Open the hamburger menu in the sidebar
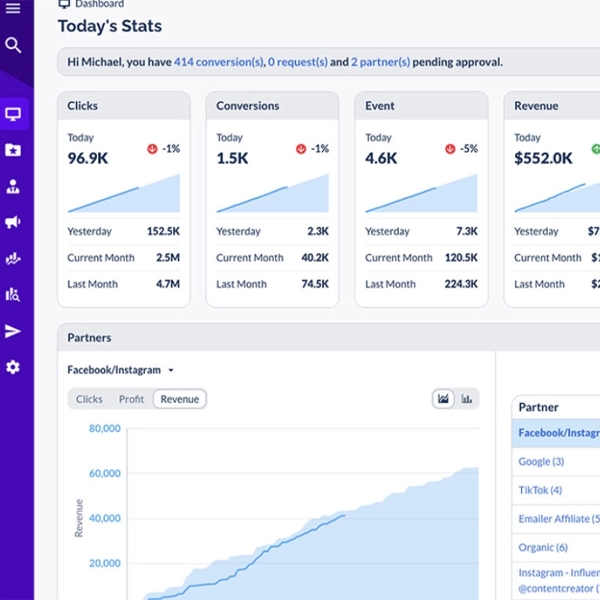The width and height of the screenshot is (600, 600). click(x=13, y=9)
